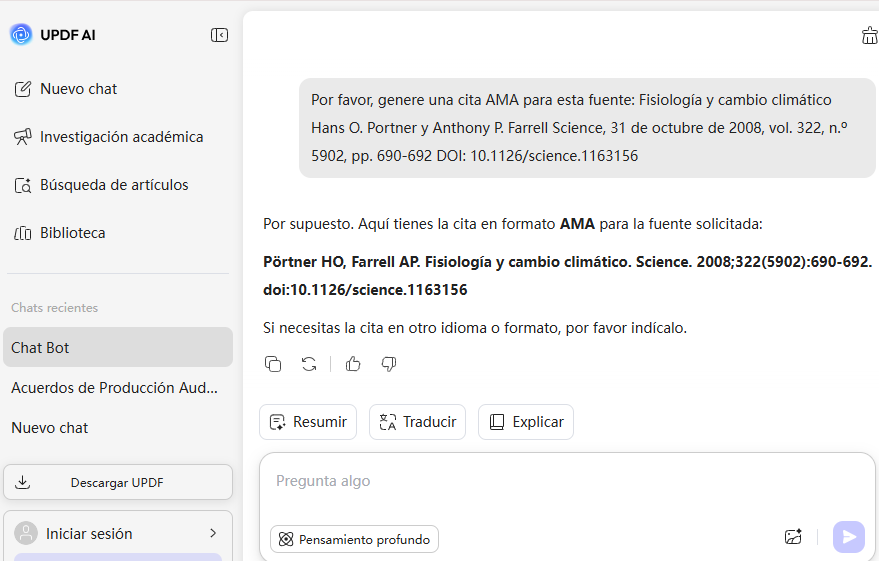Click the clear chat broom icon
Viewport: 879px width, 561px height.
[869, 36]
